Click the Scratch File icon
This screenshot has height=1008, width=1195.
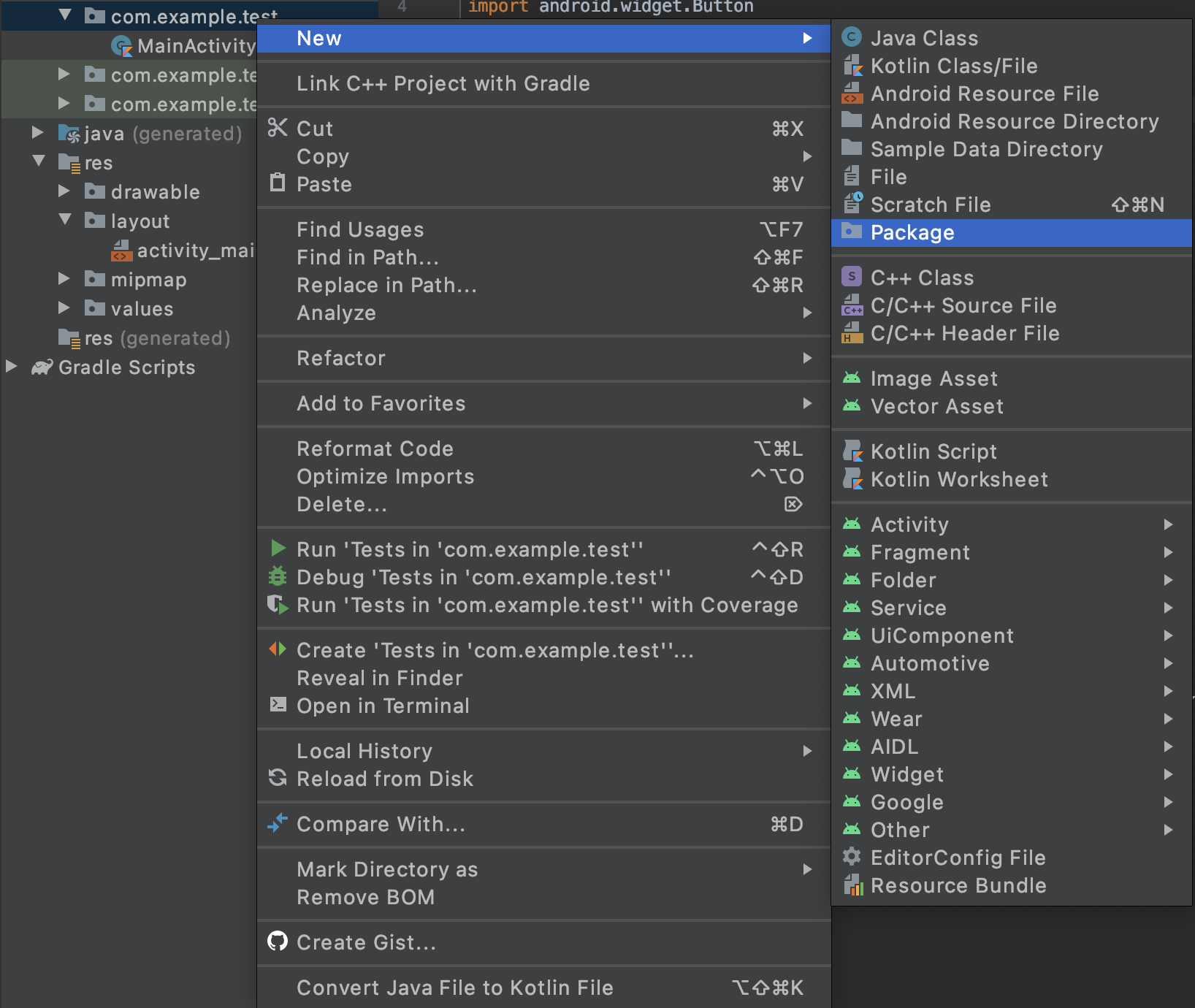coord(852,204)
